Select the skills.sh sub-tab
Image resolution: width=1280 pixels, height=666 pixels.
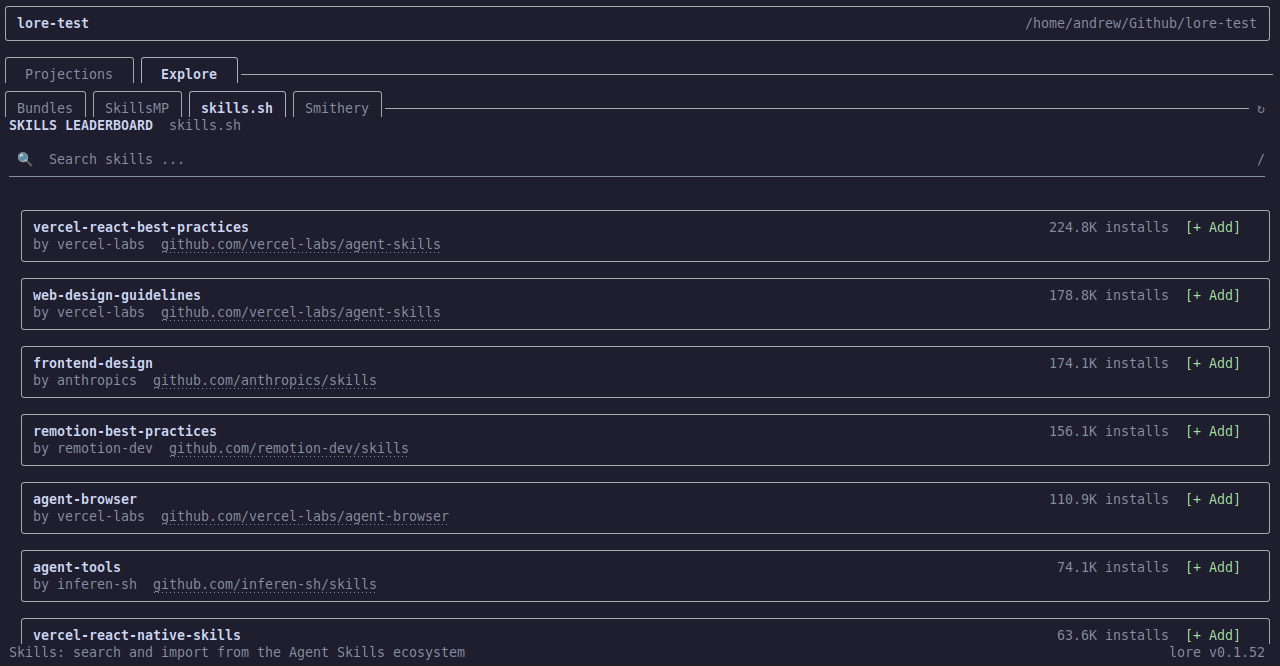click(x=236, y=107)
